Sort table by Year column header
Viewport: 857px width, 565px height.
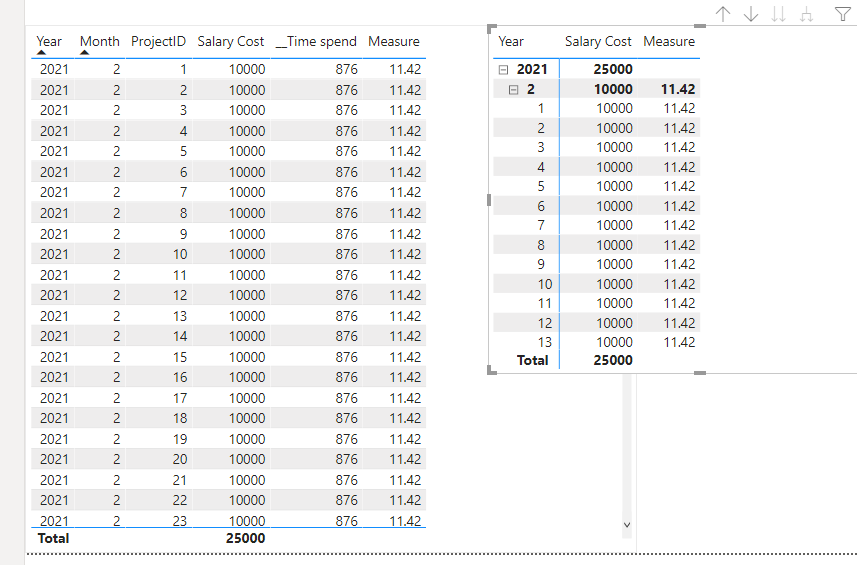tap(49, 42)
